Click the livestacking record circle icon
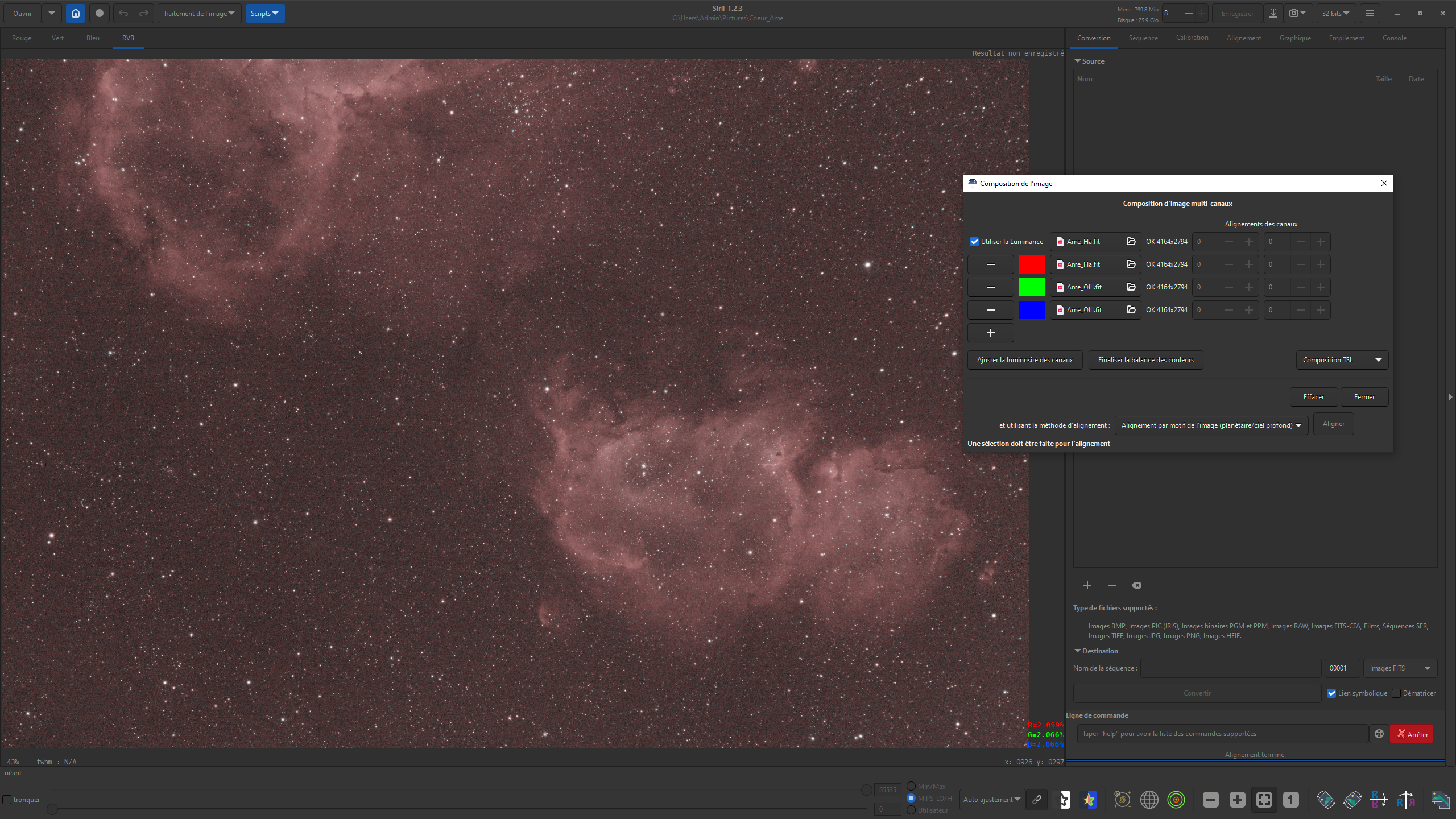The width and height of the screenshot is (1456, 819). click(100, 13)
